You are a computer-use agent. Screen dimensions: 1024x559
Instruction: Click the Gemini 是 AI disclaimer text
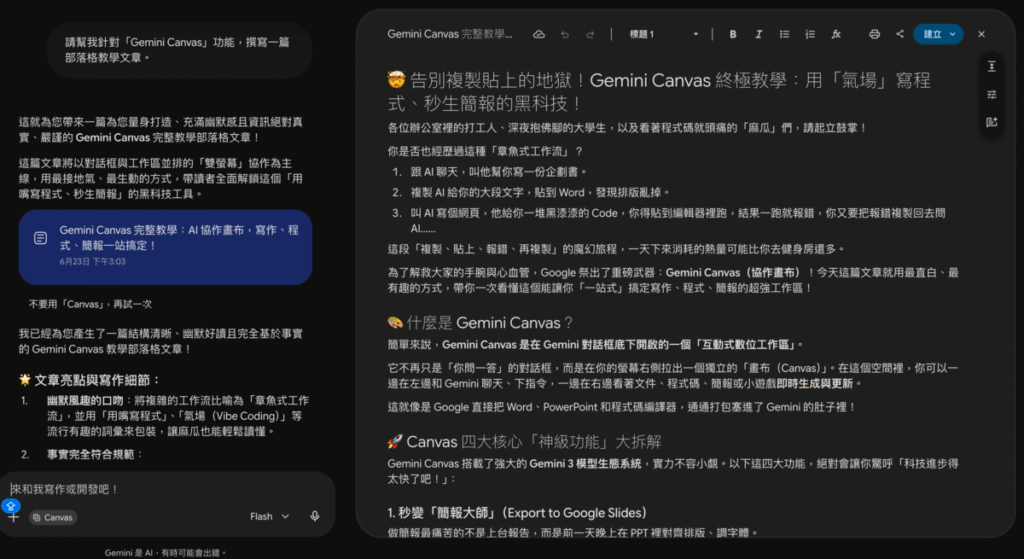tap(165, 552)
